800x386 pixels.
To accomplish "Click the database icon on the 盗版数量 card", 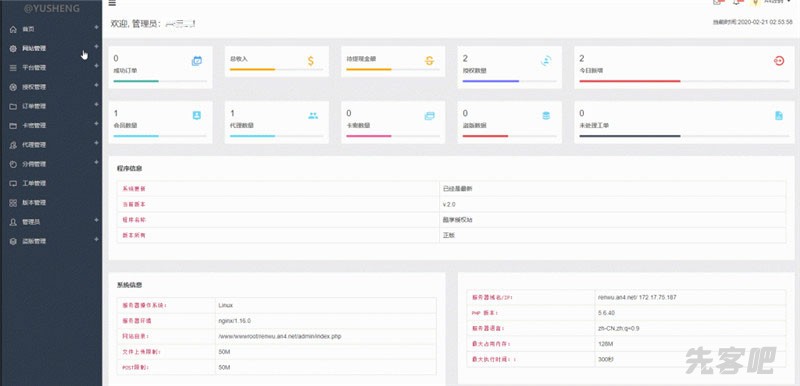I will point(546,116).
